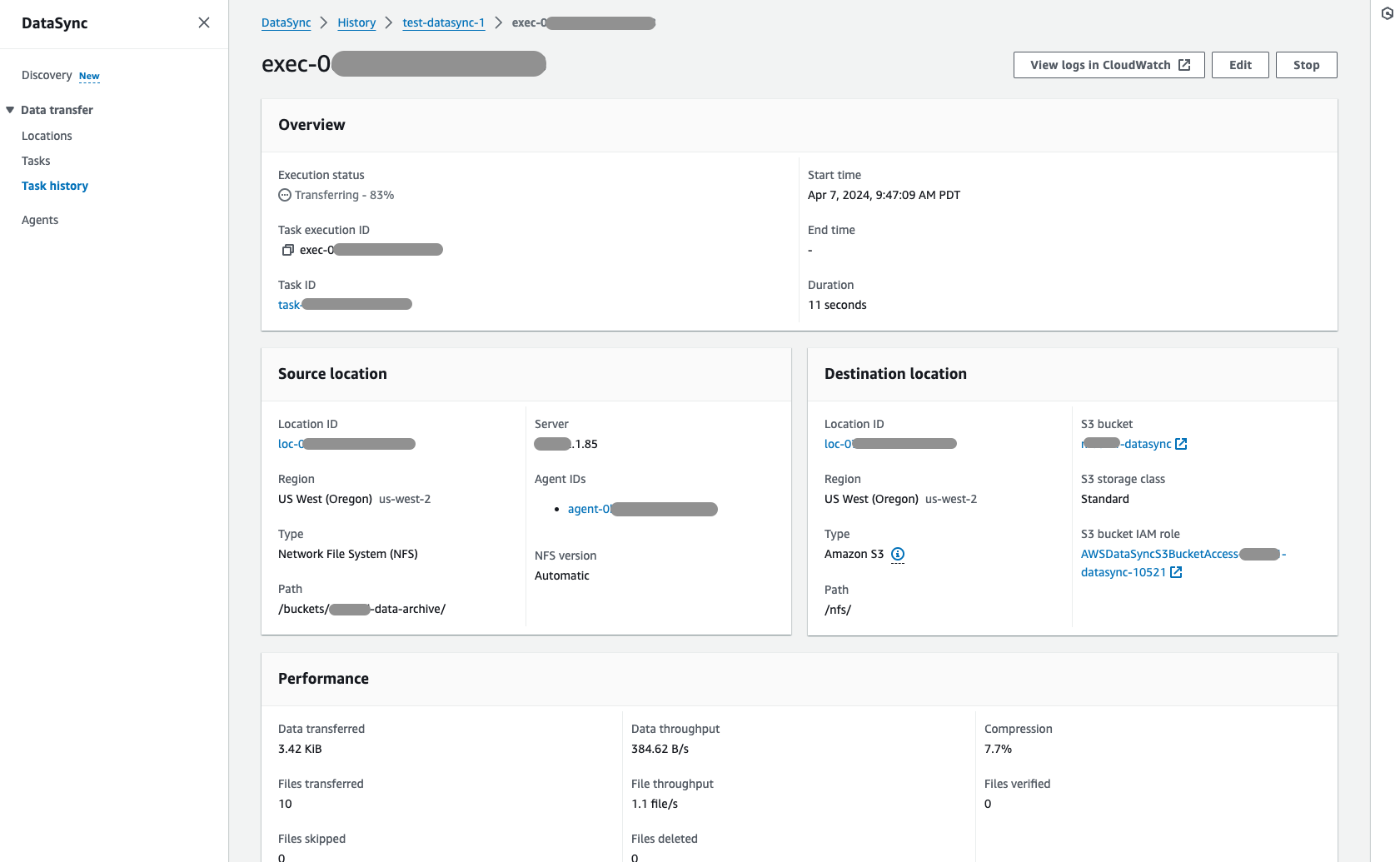Click DataSync breadcrumb link

coord(286,22)
